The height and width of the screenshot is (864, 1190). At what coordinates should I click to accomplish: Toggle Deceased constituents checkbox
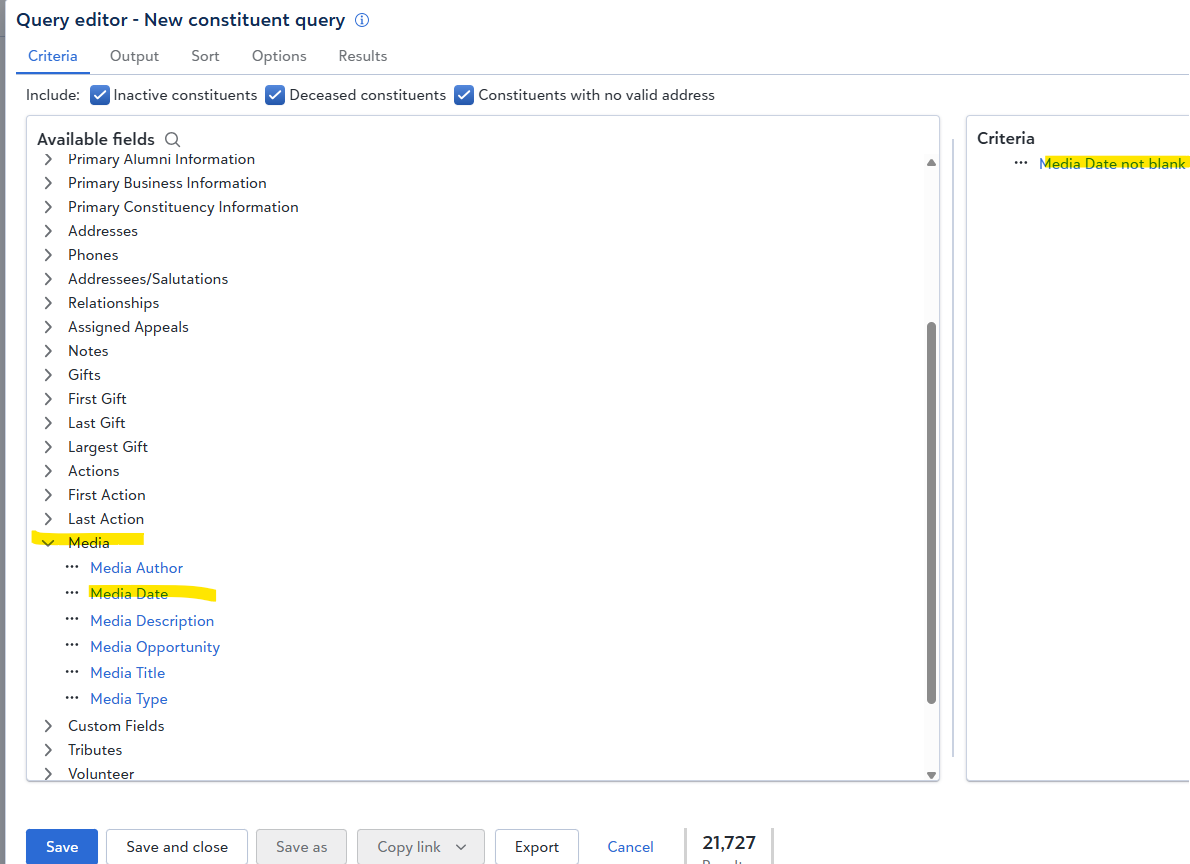coord(275,95)
